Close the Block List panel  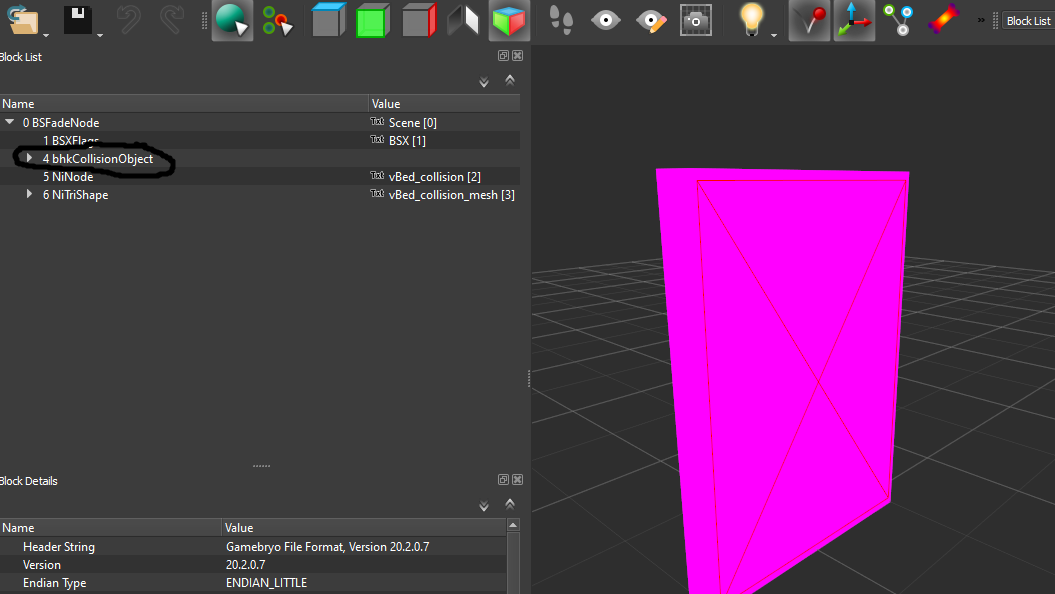point(517,56)
